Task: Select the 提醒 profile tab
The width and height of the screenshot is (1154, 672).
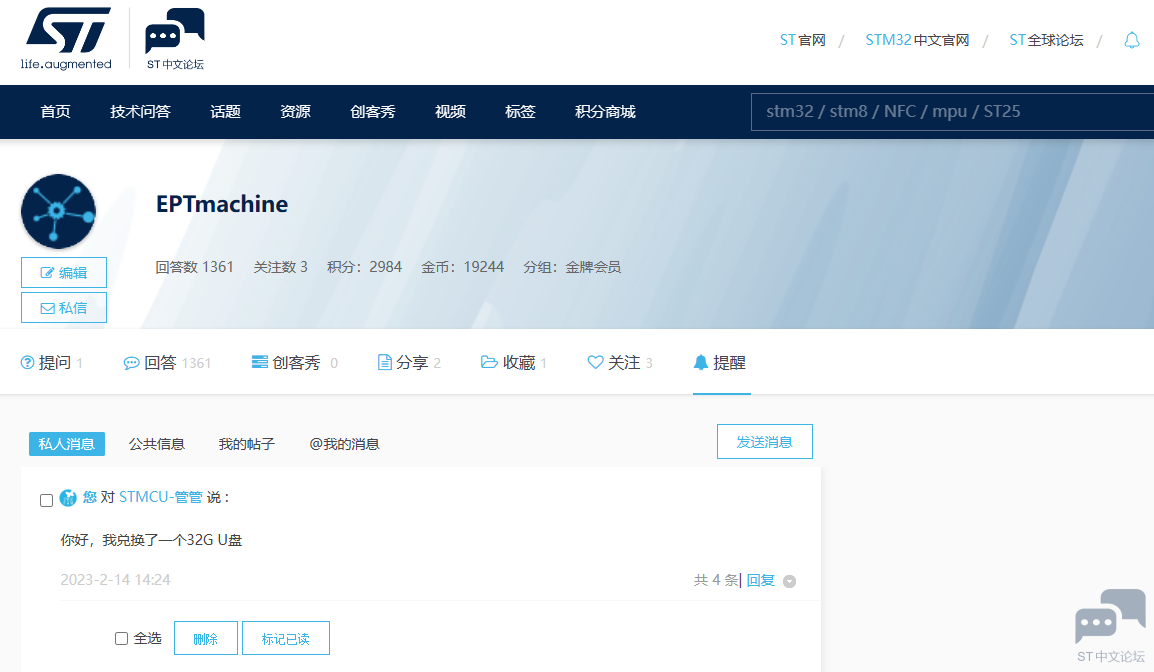Action: (721, 363)
